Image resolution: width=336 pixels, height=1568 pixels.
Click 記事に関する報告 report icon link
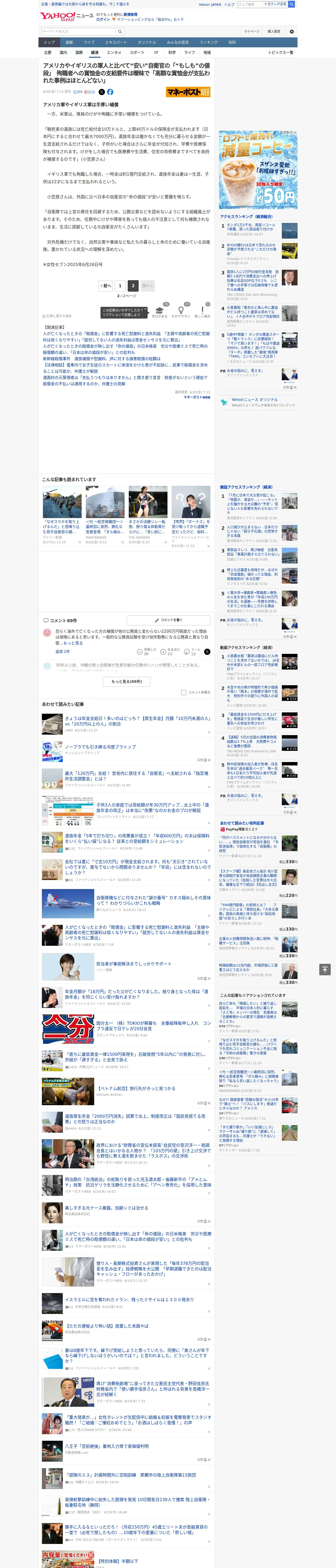(x=57, y=316)
